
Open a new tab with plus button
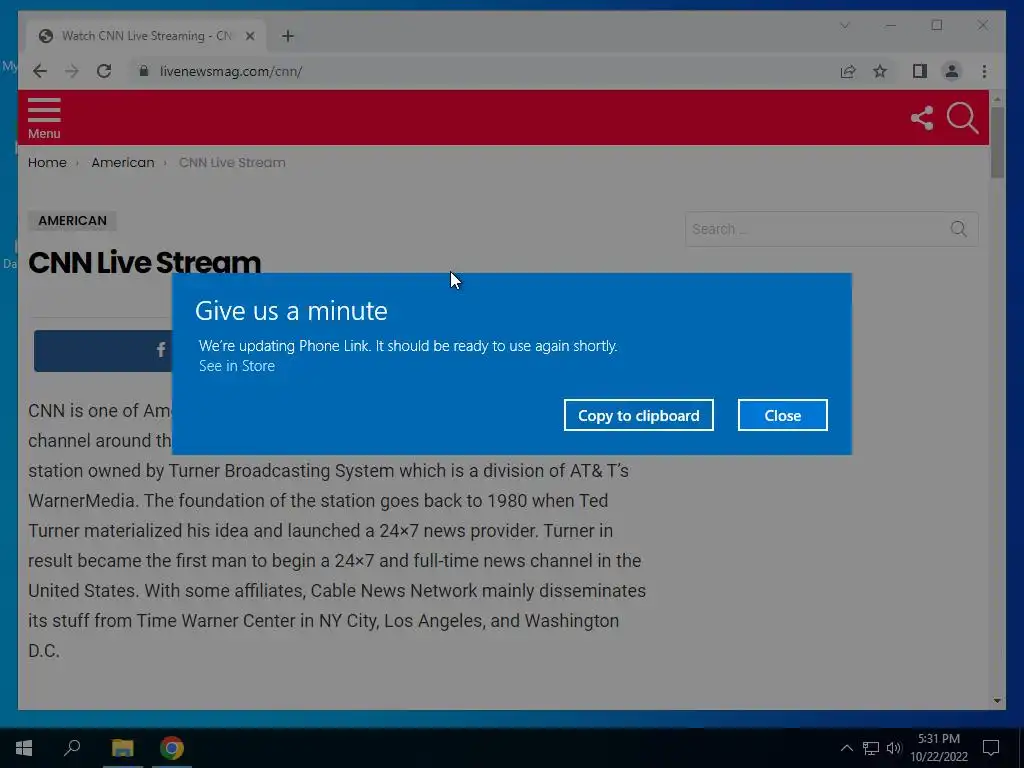[288, 36]
